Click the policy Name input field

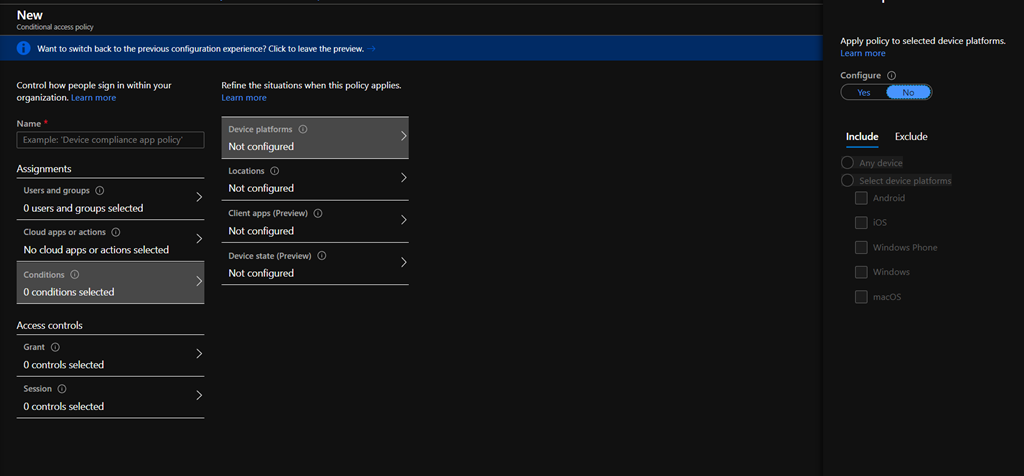[110, 141]
